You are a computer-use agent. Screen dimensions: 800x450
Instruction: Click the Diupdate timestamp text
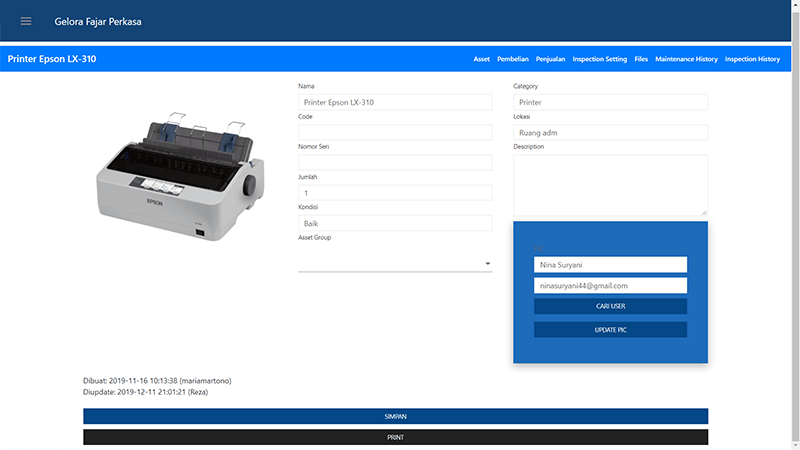pyautogui.click(x=145, y=392)
